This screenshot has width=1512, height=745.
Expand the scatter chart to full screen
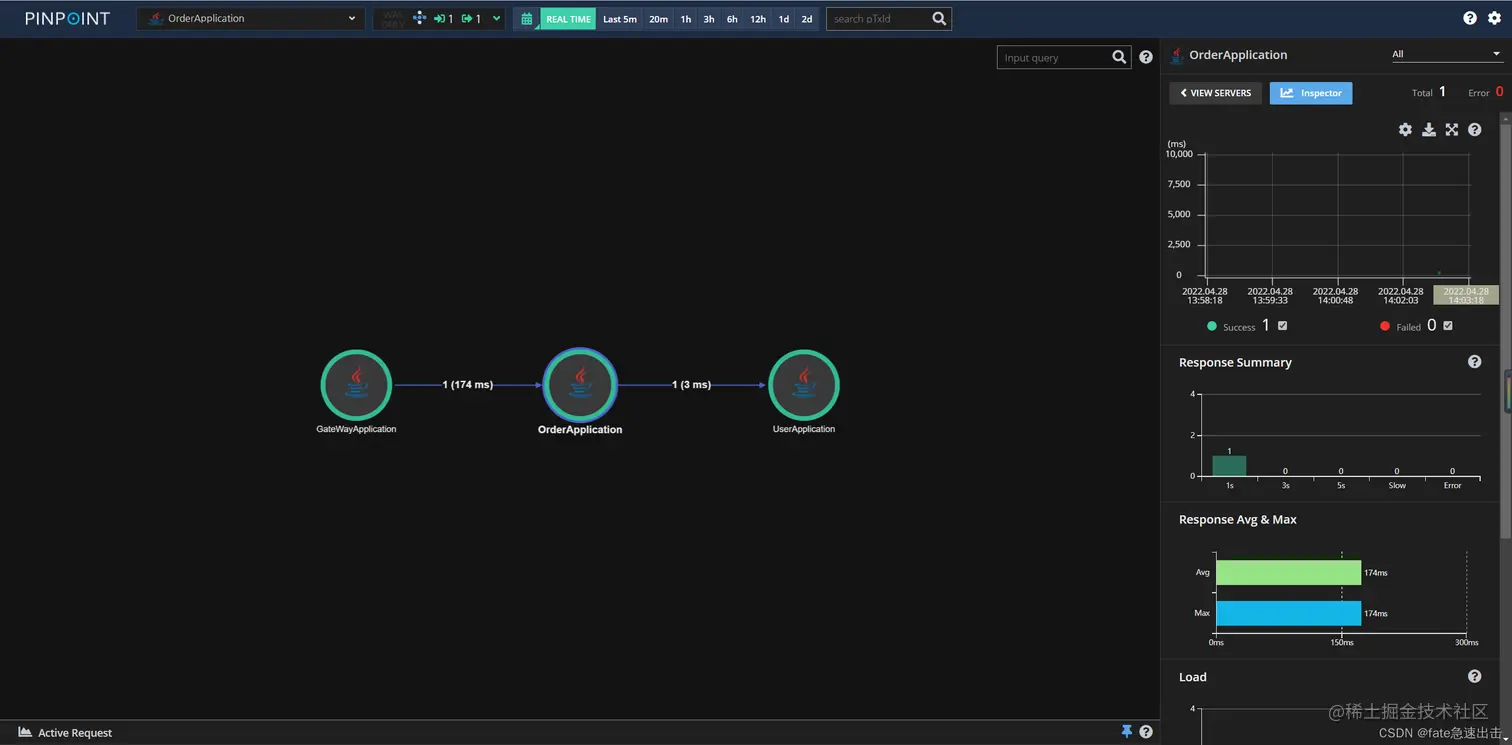[1452, 130]
